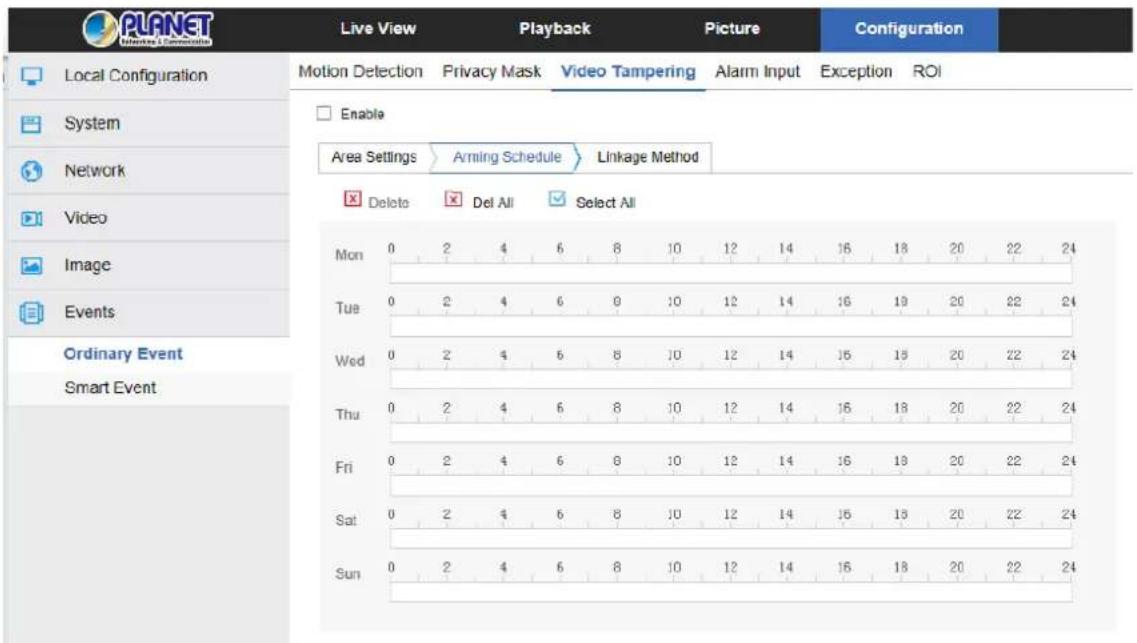Click the Monday schedule timeline bar
1137x643 pixels.
click(731, 273)
